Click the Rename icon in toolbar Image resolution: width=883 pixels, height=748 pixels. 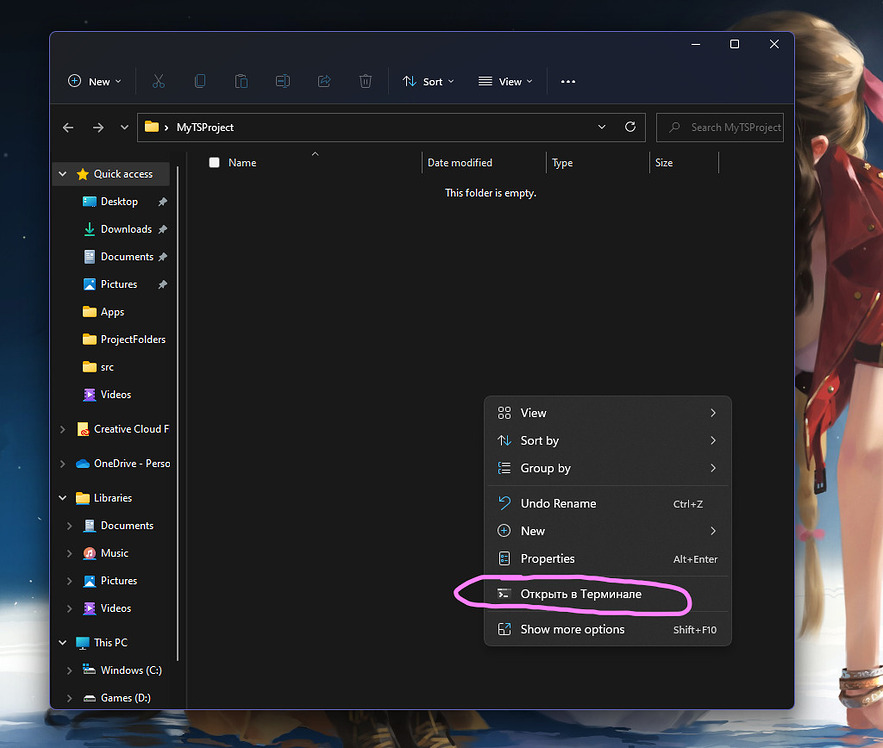(283, 81)
